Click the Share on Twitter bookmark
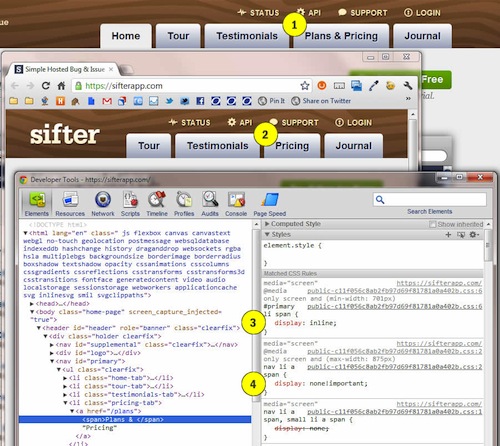Viewport: 500px width, 446px height. coord(321,101)
